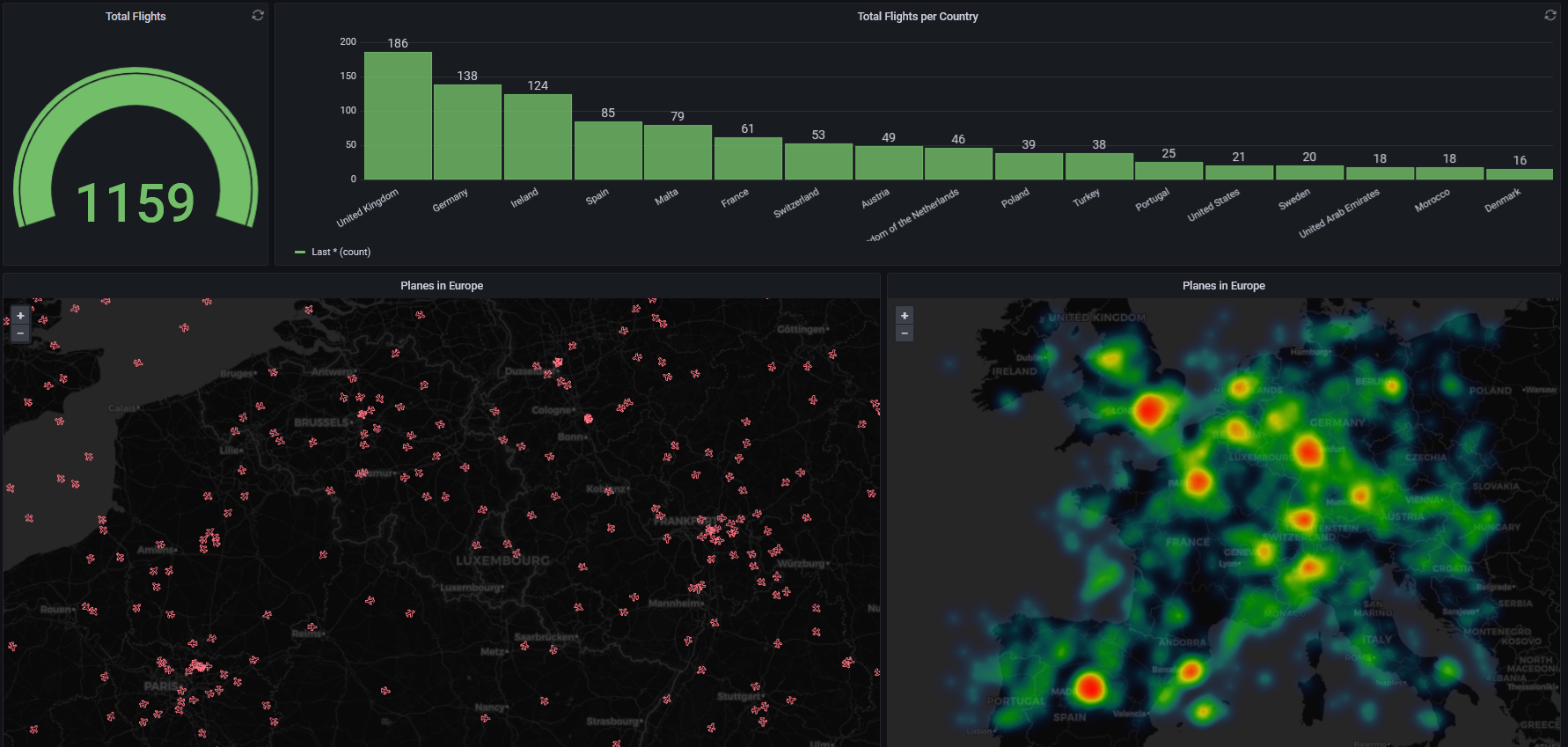Screen dimensions: 1568x747
Task: Click the United Kingdom axis label
Action: click(x=368, y=208)
